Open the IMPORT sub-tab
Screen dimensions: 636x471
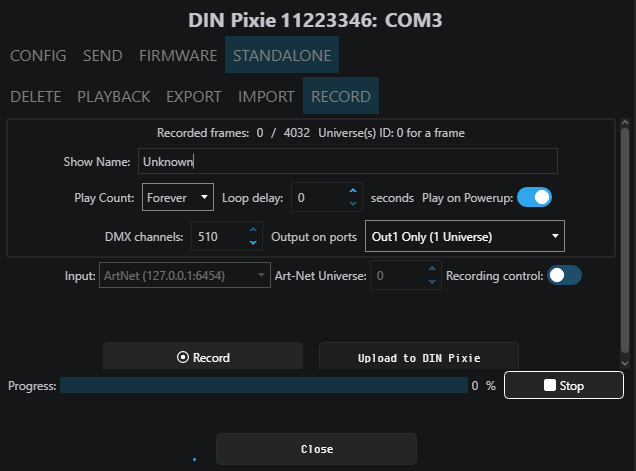click(x=266, y=97)
